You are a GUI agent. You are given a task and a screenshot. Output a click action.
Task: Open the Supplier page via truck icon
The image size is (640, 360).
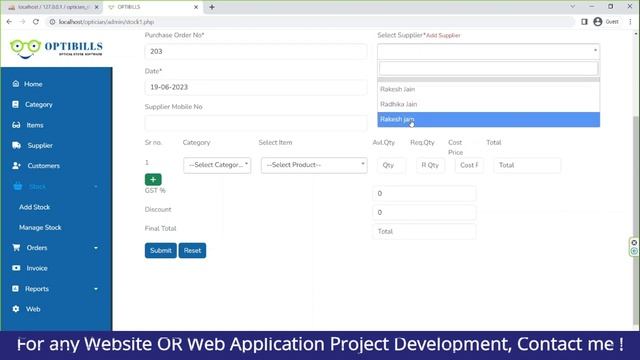tap(16, 145)
